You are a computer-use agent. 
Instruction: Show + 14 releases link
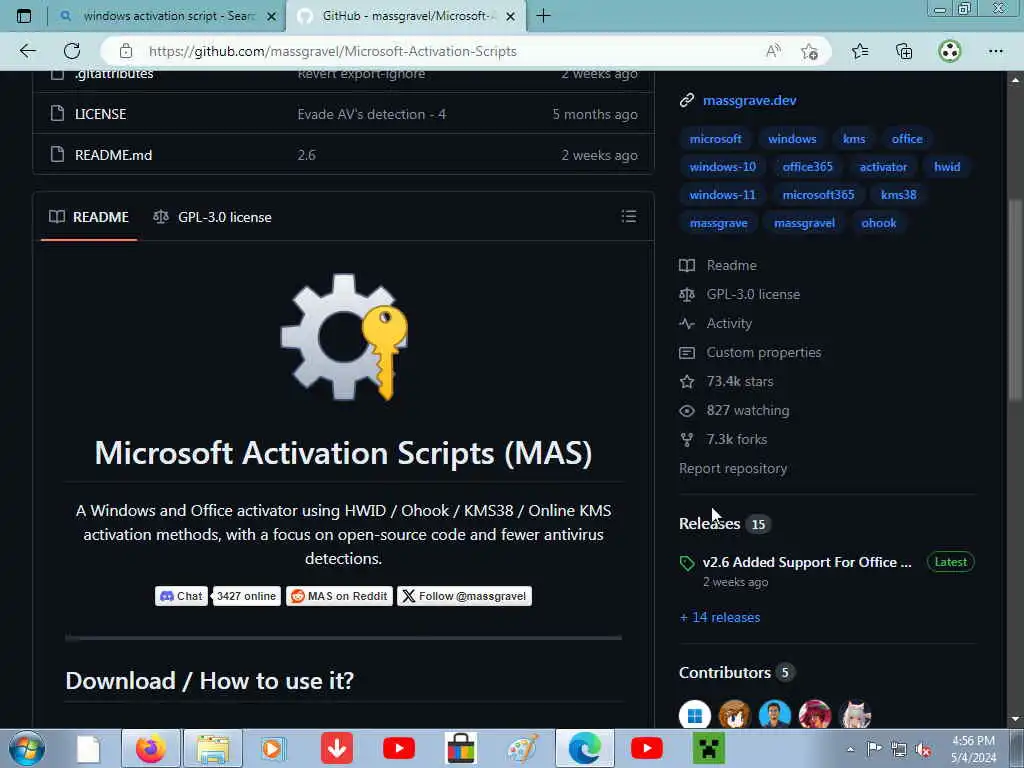tap(720, 617)
